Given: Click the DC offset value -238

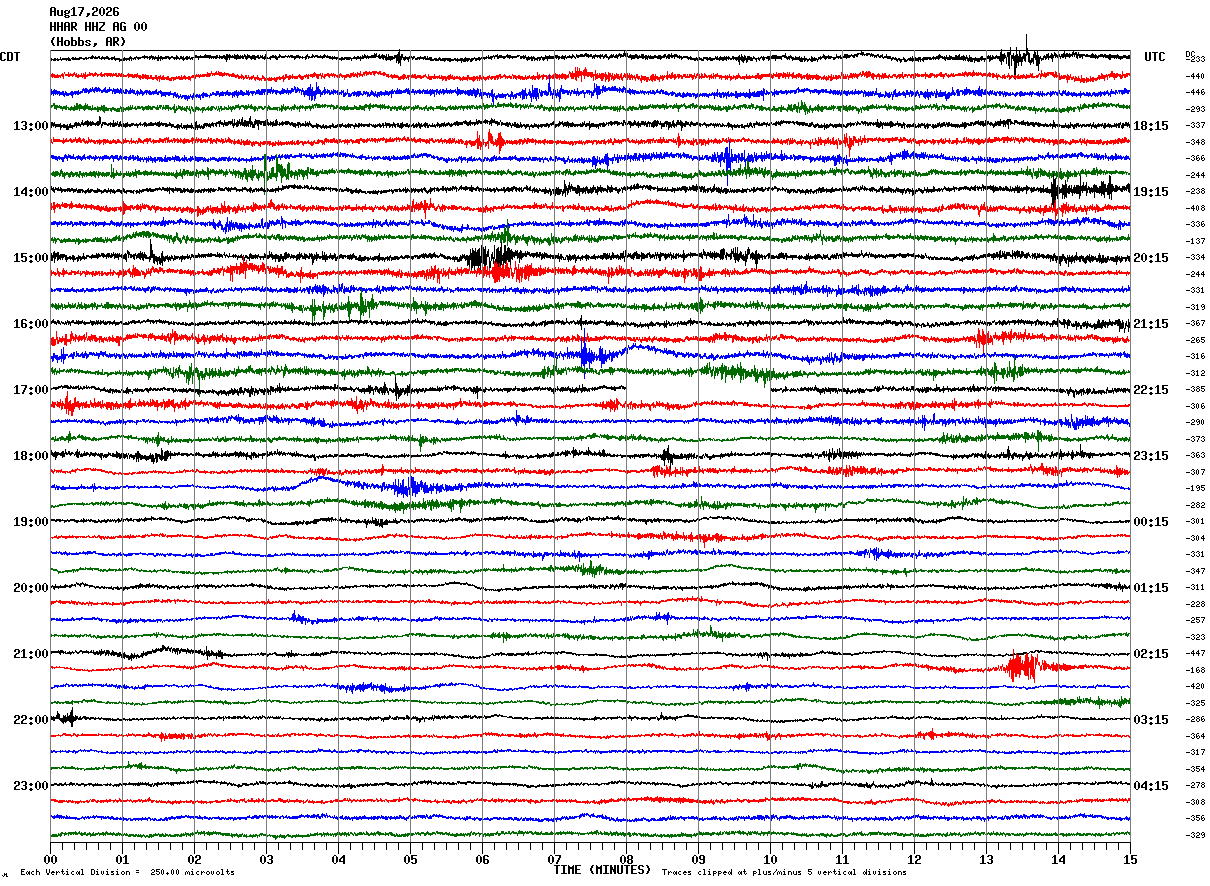Looking at the screenshot, I should (1195, 191).
